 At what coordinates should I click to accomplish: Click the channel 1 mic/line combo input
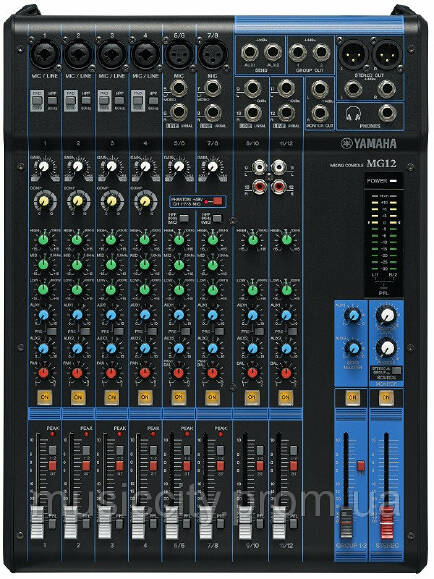pyautogui.click(x=44, y=54)
